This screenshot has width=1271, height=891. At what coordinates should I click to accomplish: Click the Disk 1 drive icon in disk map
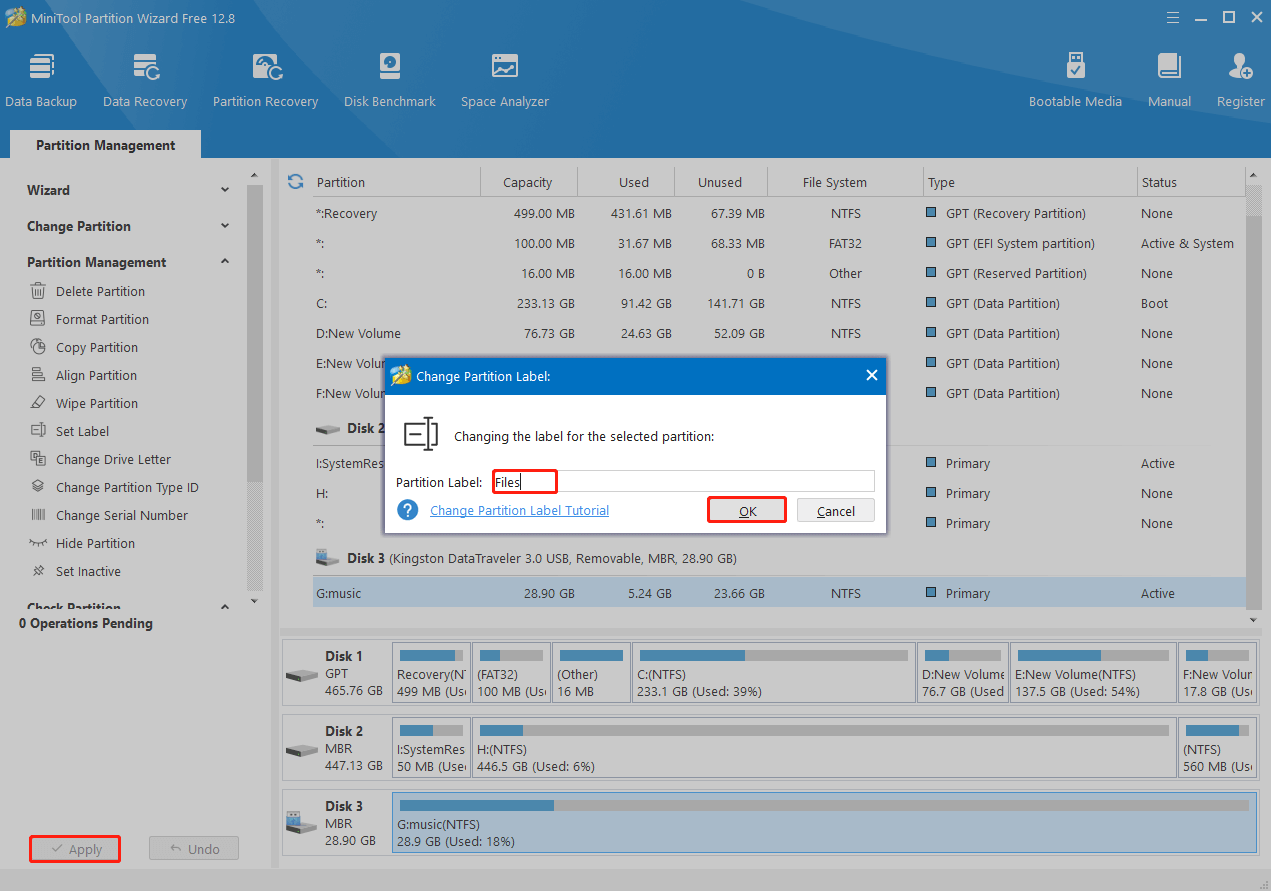pyautogui.click(x=302, y=673)
